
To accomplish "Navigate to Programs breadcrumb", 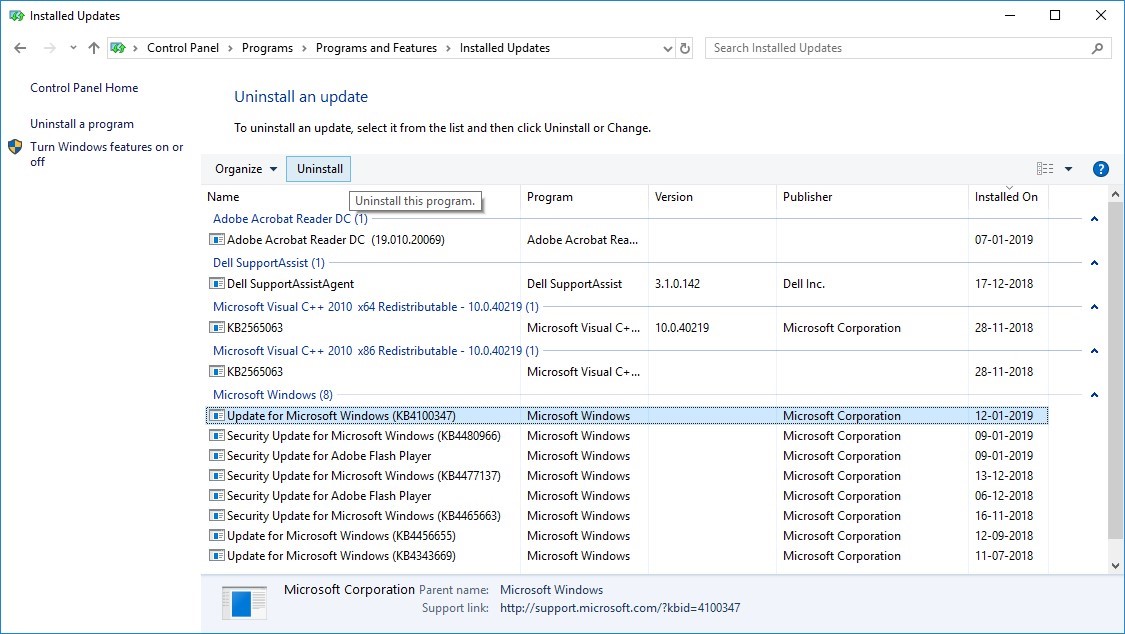I will [267, 48].
